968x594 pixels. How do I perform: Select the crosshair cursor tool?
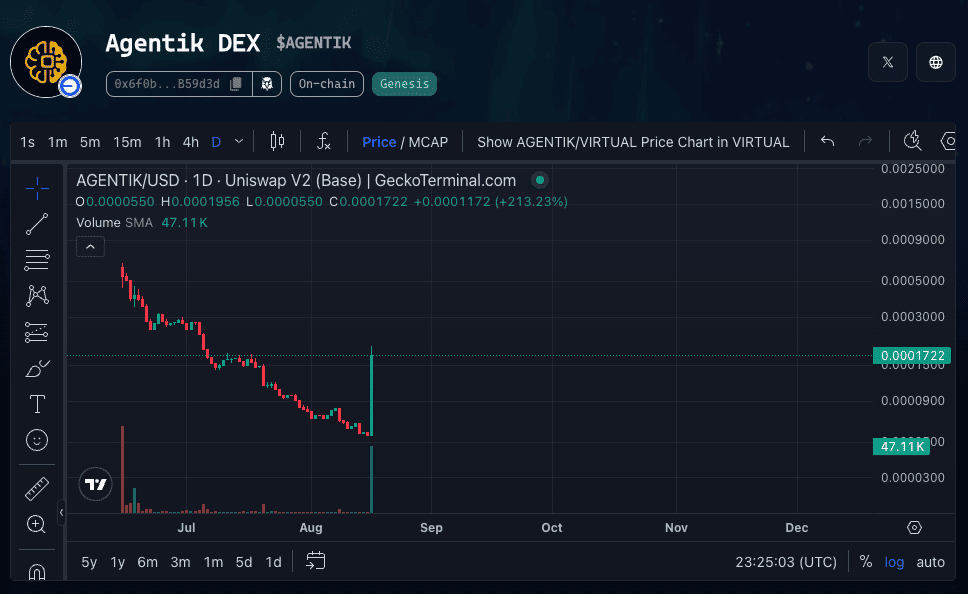pos(37,188)
